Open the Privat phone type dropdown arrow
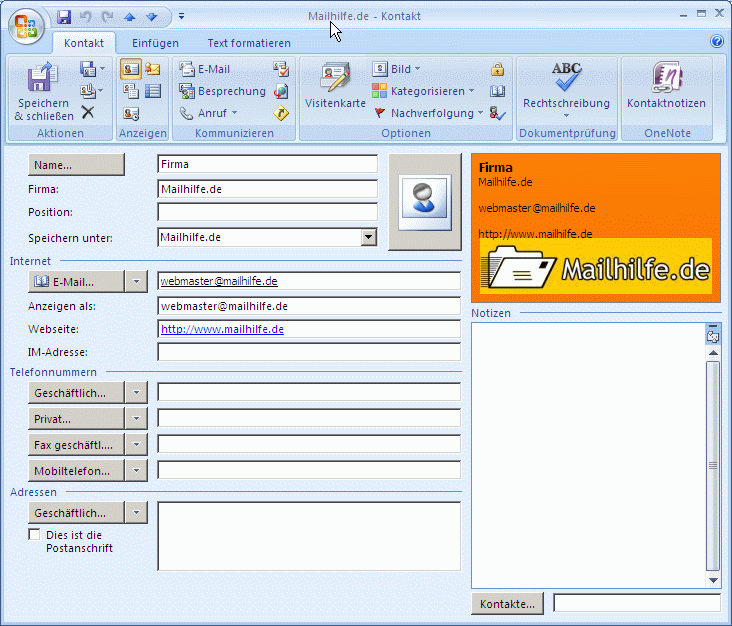This screenshot has width=732, height=626. click(x=136, y=419)
